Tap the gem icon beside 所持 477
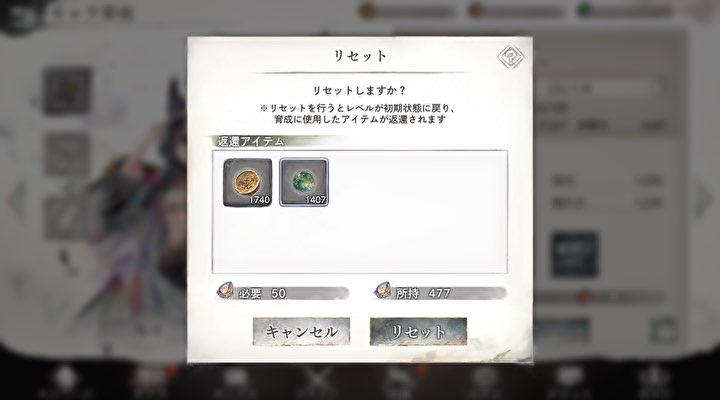The image size is (720, 400). 383,291
